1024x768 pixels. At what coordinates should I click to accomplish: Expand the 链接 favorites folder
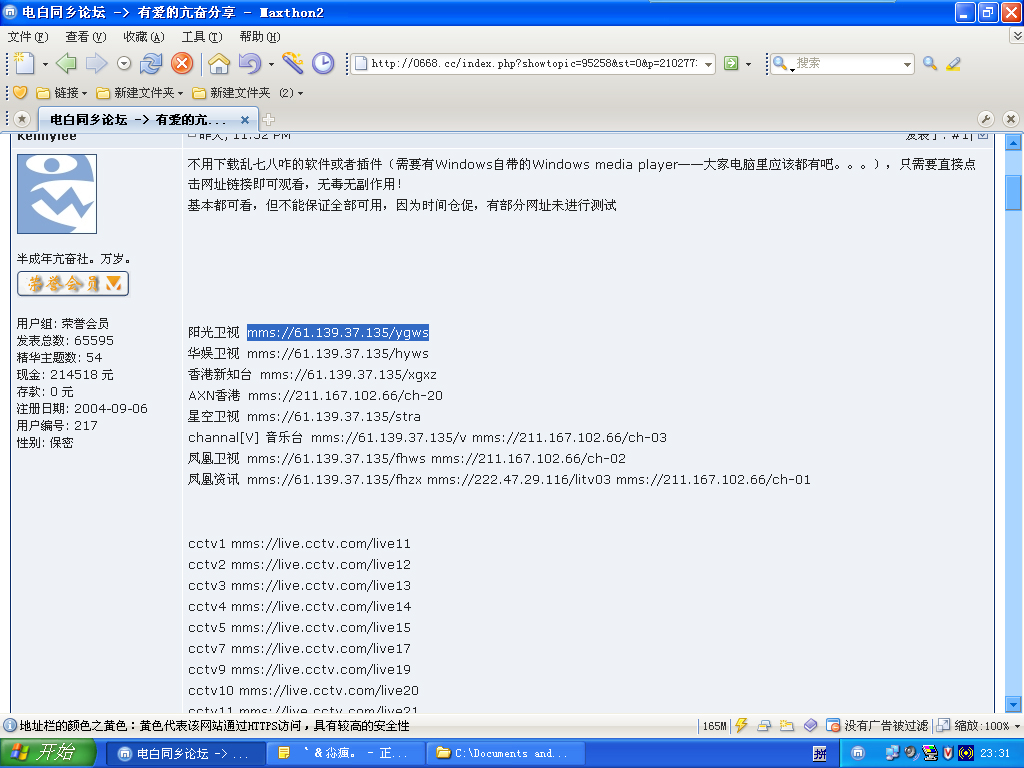[x=62, y=93]
